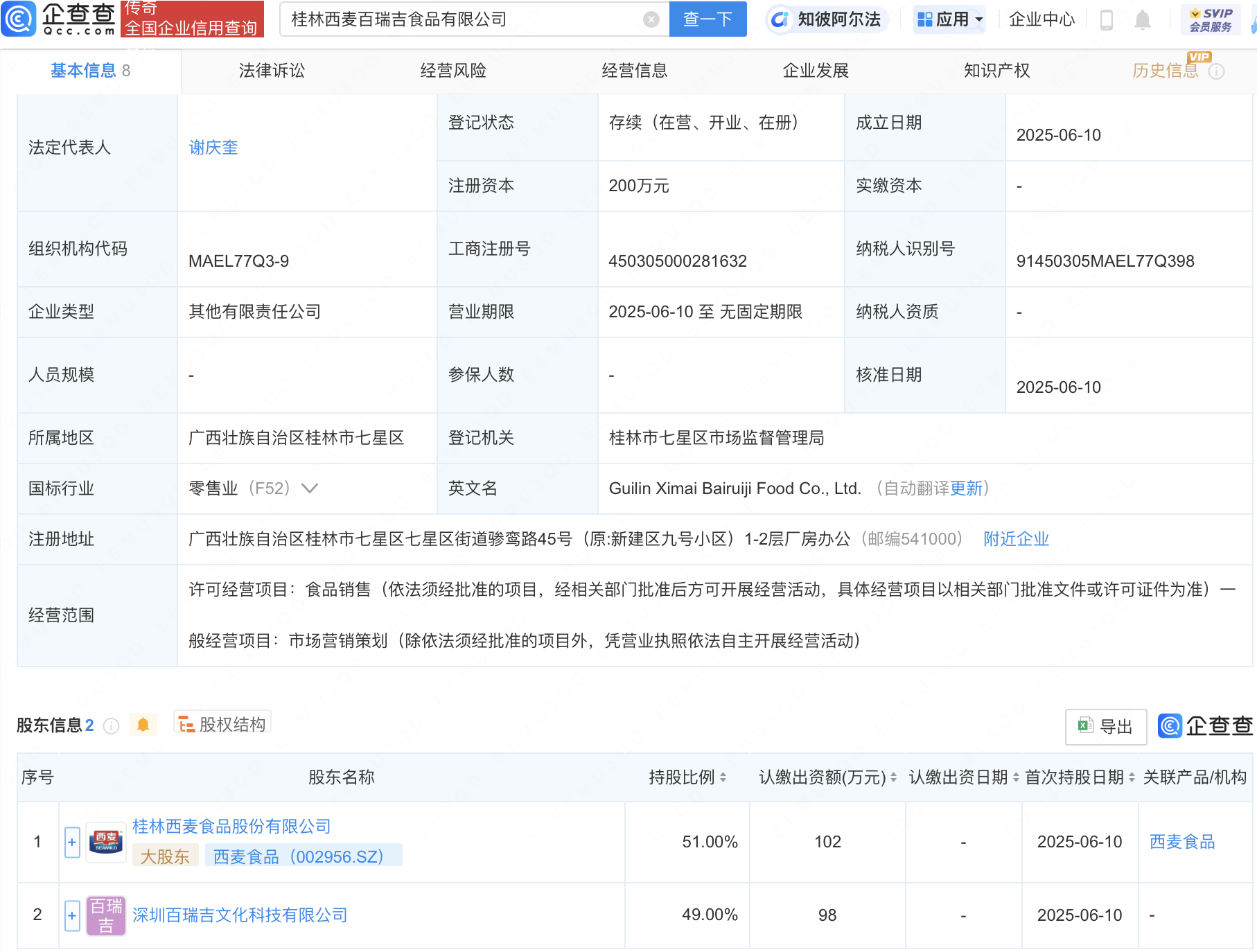Switch to 企业发展 tab
The height and width of the screenshot is (952, 1257).
[x=816, y=71]
